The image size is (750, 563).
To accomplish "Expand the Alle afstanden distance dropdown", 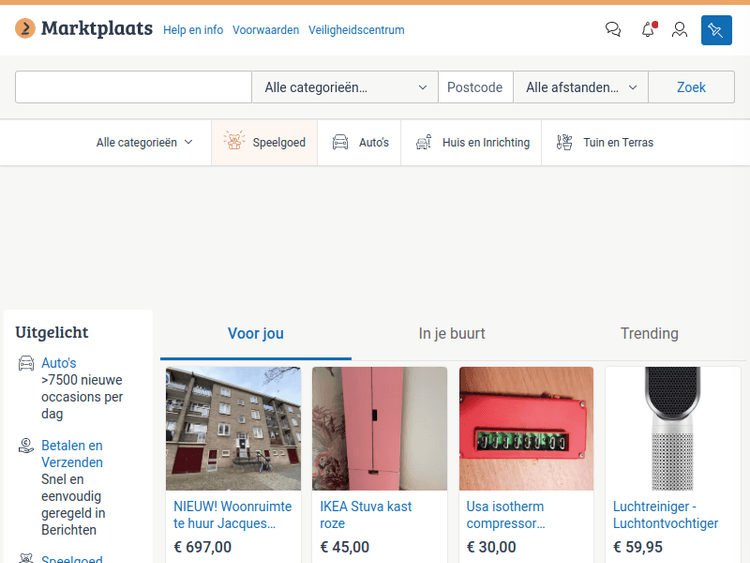I will coord(581,87).
